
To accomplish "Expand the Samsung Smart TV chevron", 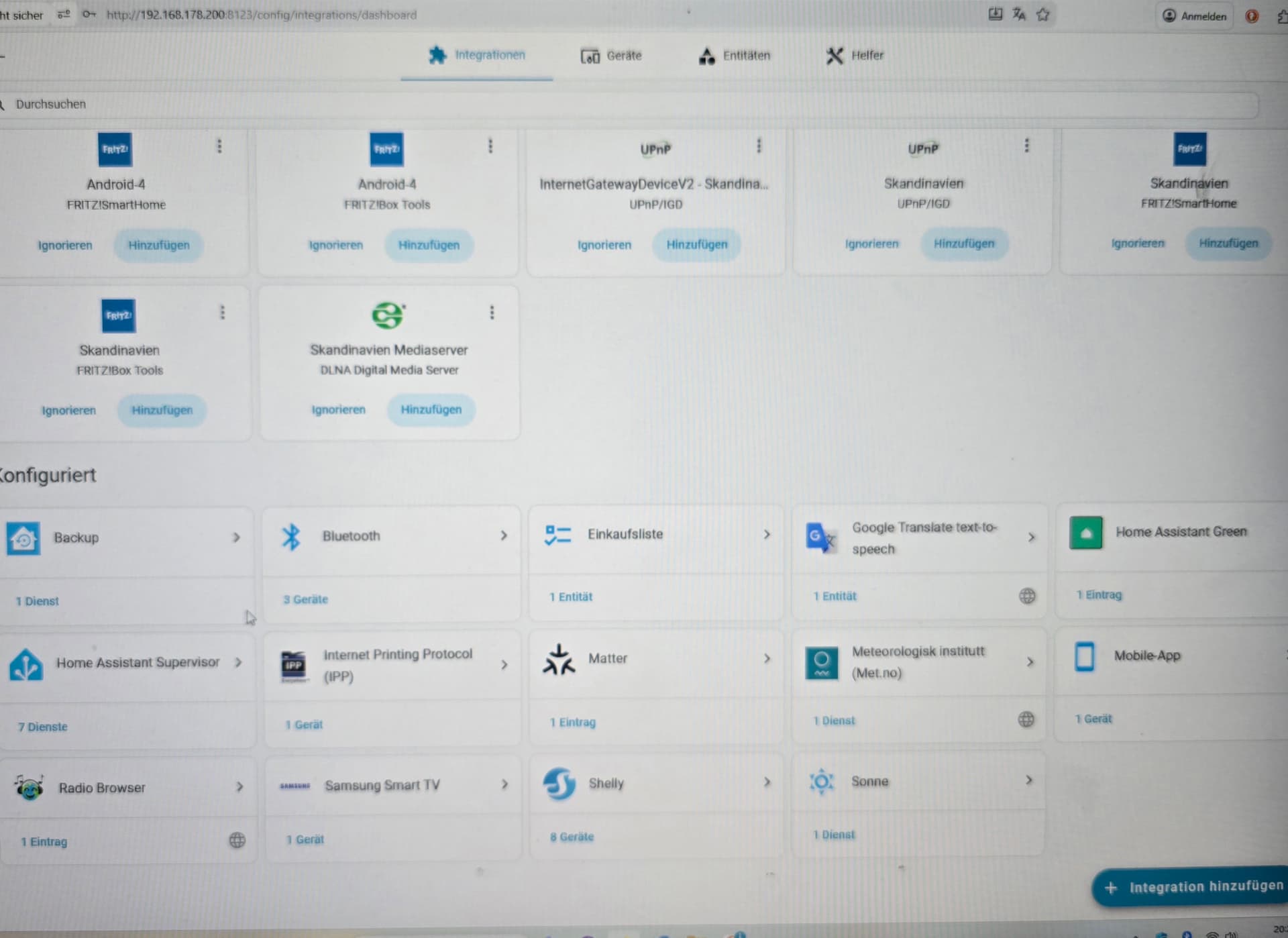I will pos(504,784).
